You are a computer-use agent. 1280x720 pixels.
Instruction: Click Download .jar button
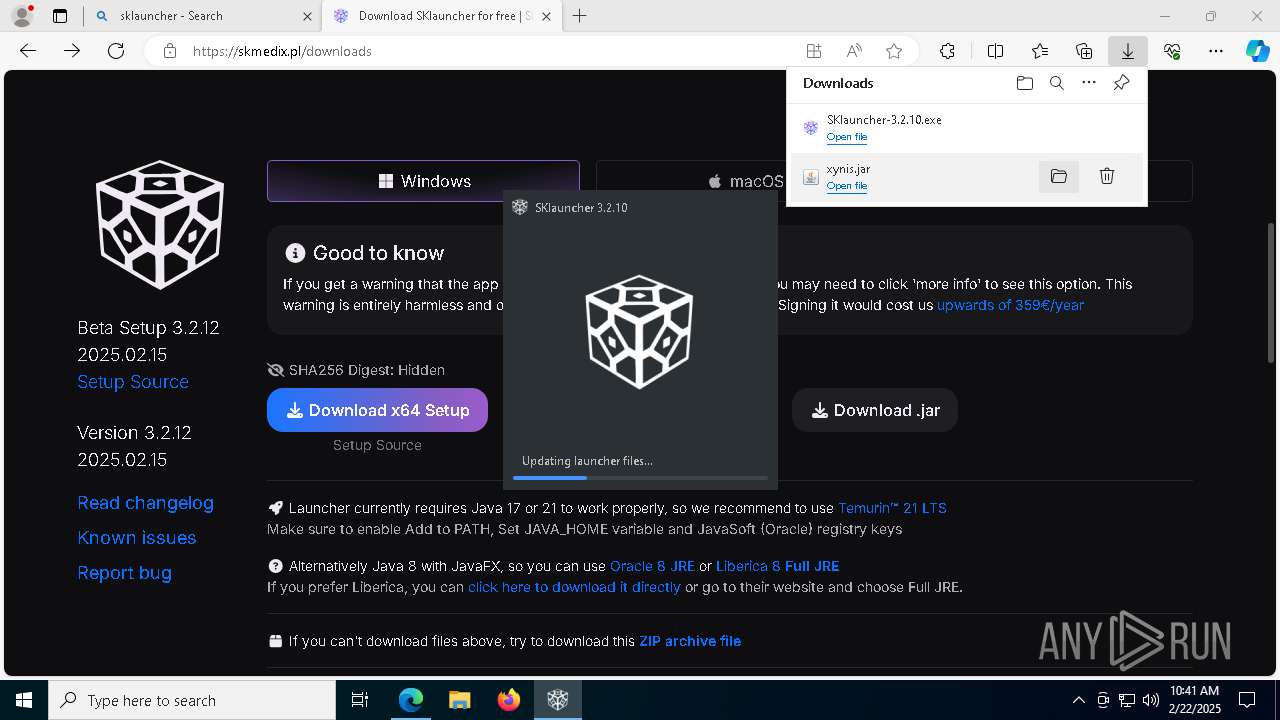click(x=875, y=410)
